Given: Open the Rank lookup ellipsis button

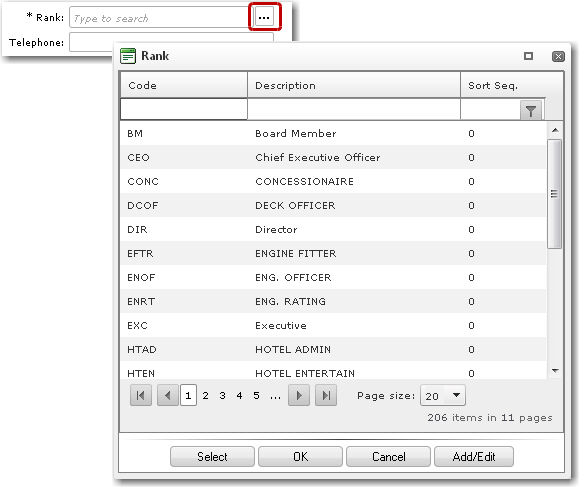Looking at the screenshot, I should pyautogui.click(x=264, y=17).
